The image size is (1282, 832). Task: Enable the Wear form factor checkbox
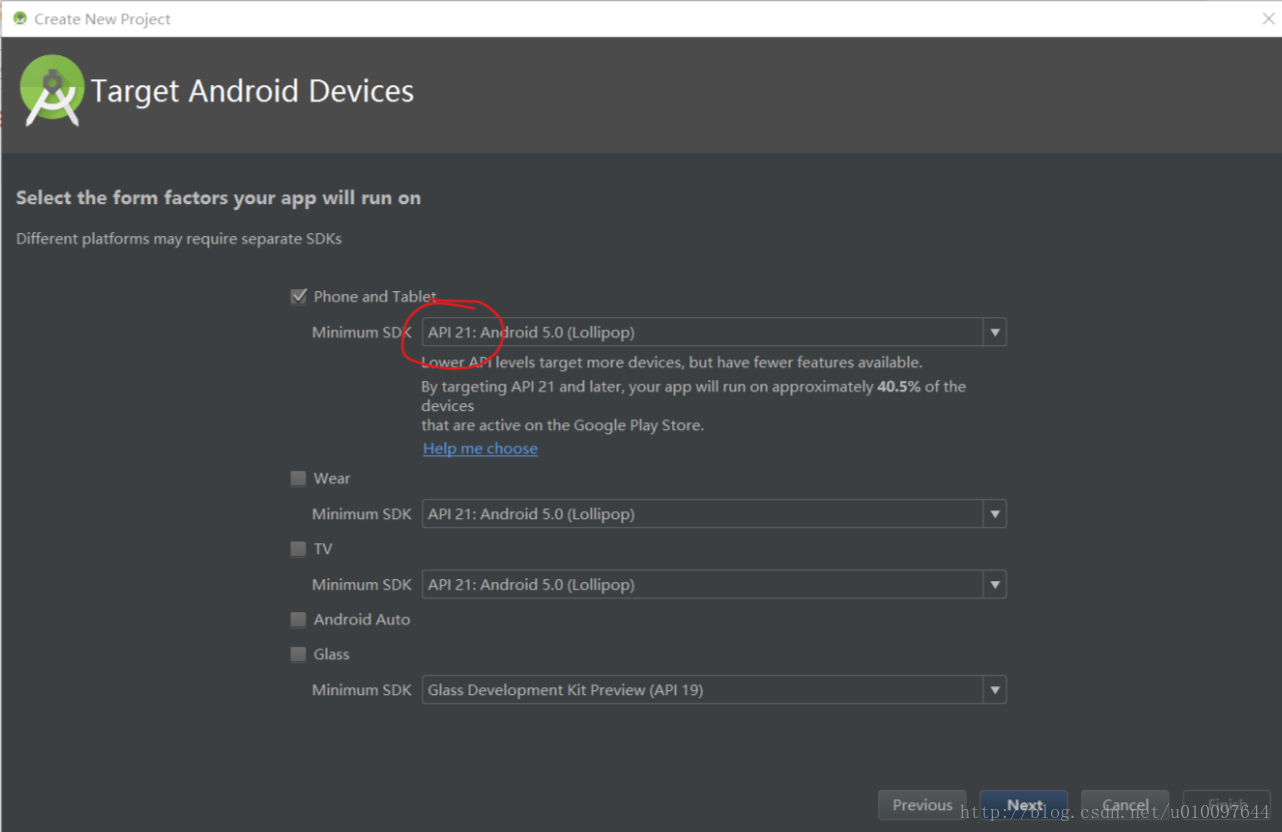click(x=298, y=478)
